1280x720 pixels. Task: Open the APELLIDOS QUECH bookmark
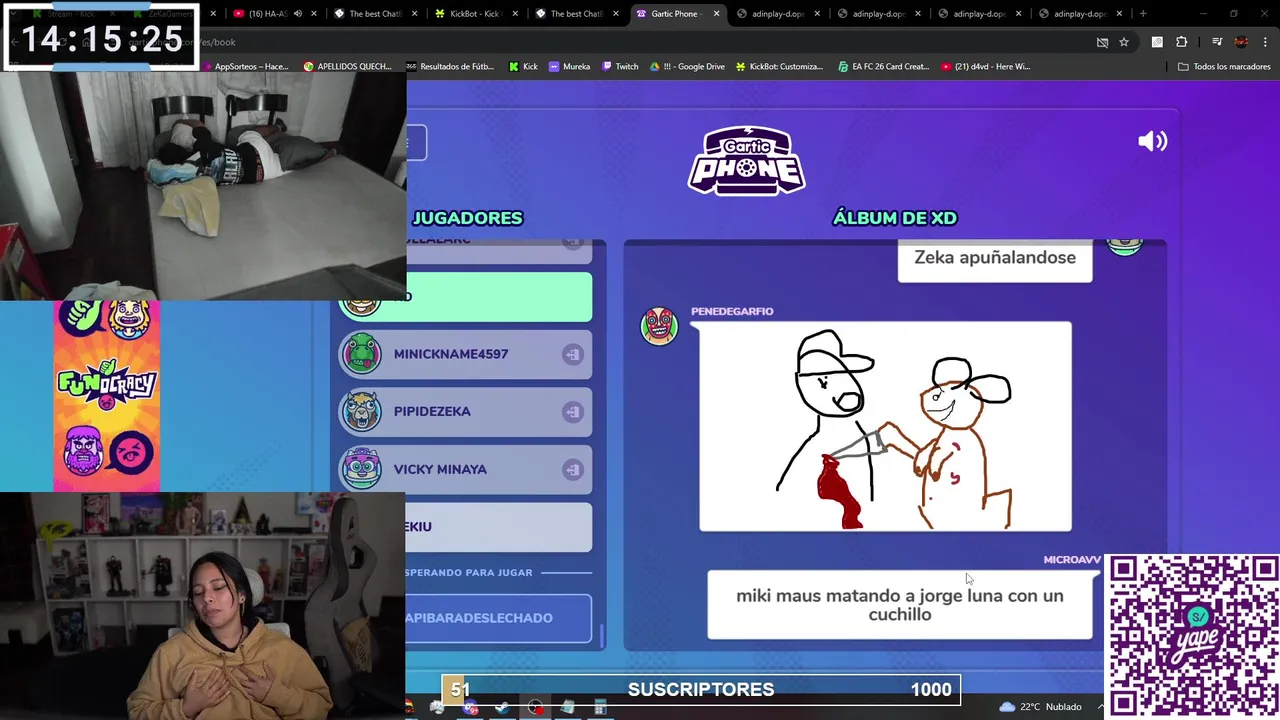(x=347, y=66)
